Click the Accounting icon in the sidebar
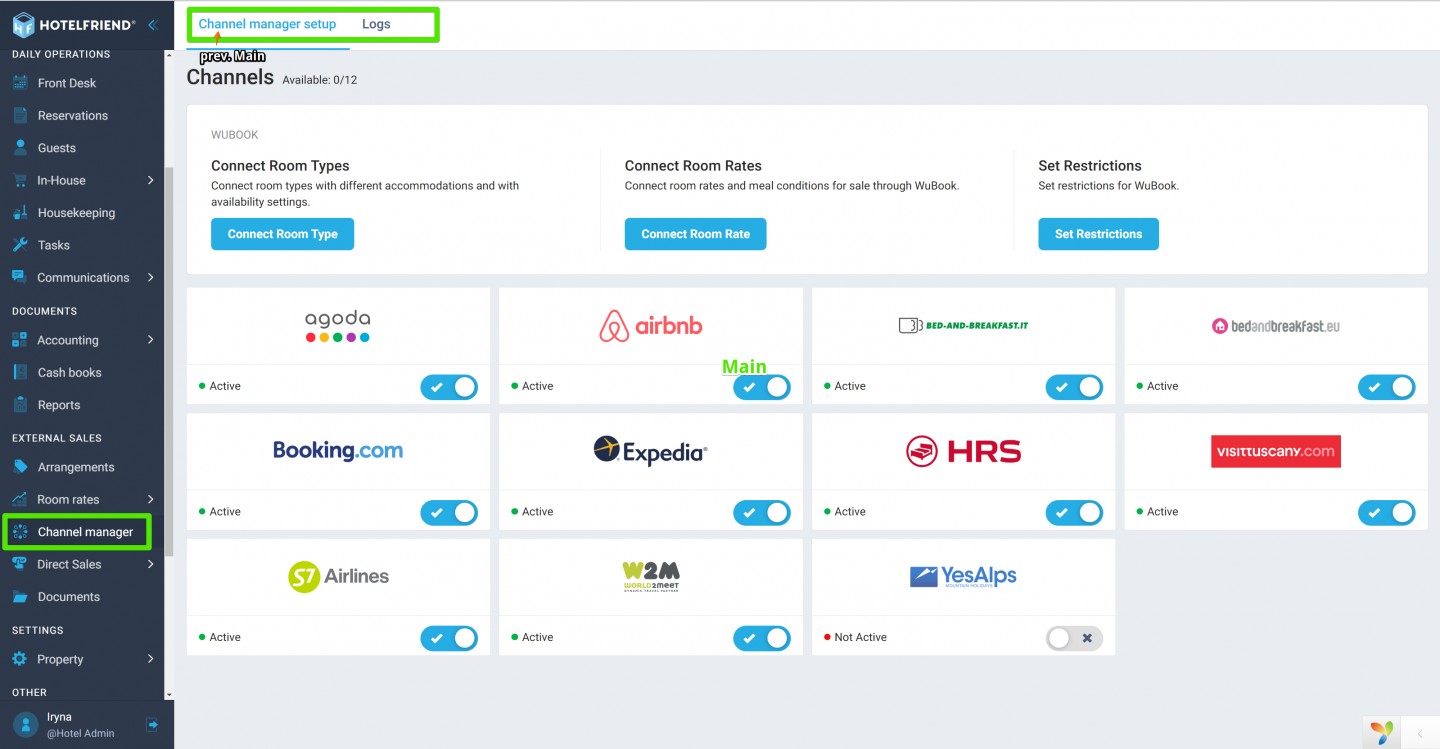This screenshot has width=1440, height=749. tap(20, 340)
